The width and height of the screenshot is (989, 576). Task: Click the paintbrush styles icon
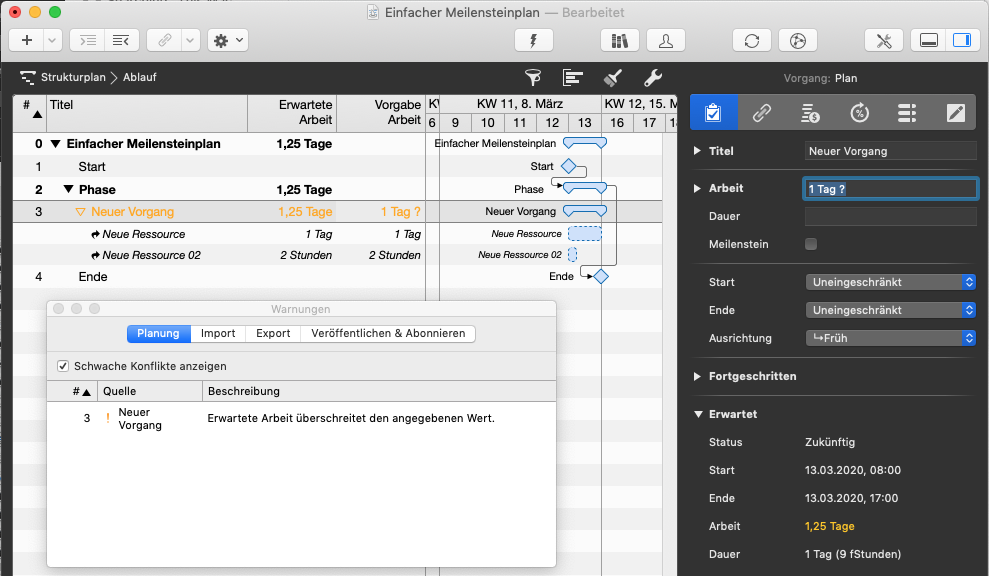[613, 77]
